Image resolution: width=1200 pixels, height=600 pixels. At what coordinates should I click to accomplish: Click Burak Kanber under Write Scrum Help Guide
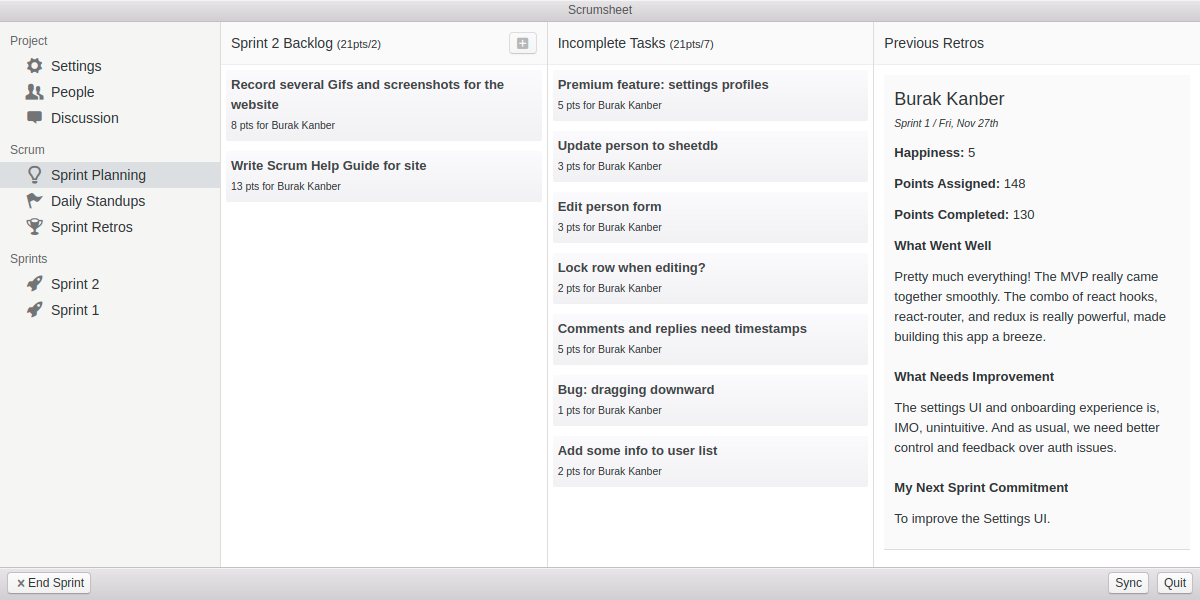point(311,186)
